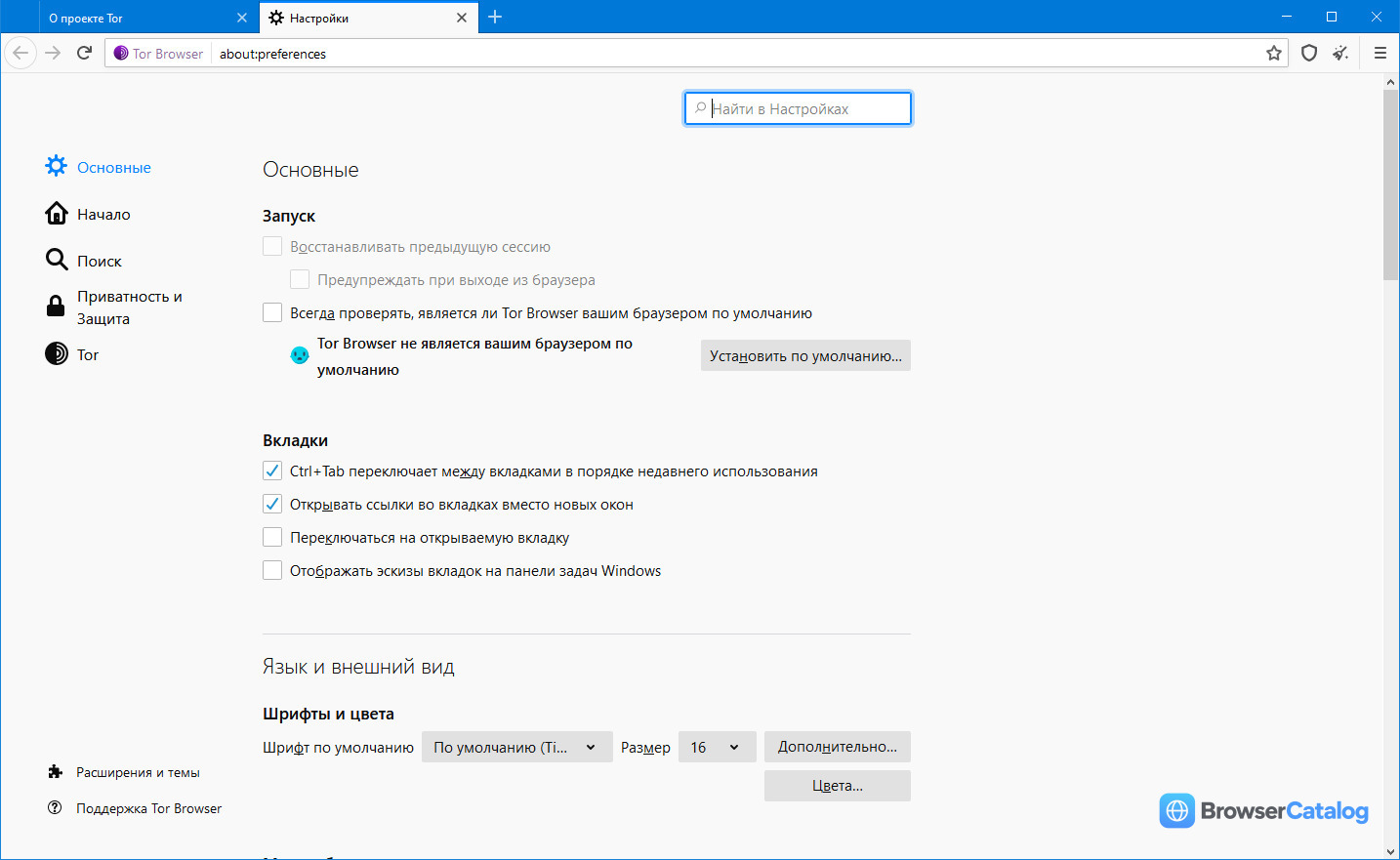This screenshot has width=1400, height=860.
Task: Enable Переключаться на открываемую вкладку checkbox
Action: [272, 537]
